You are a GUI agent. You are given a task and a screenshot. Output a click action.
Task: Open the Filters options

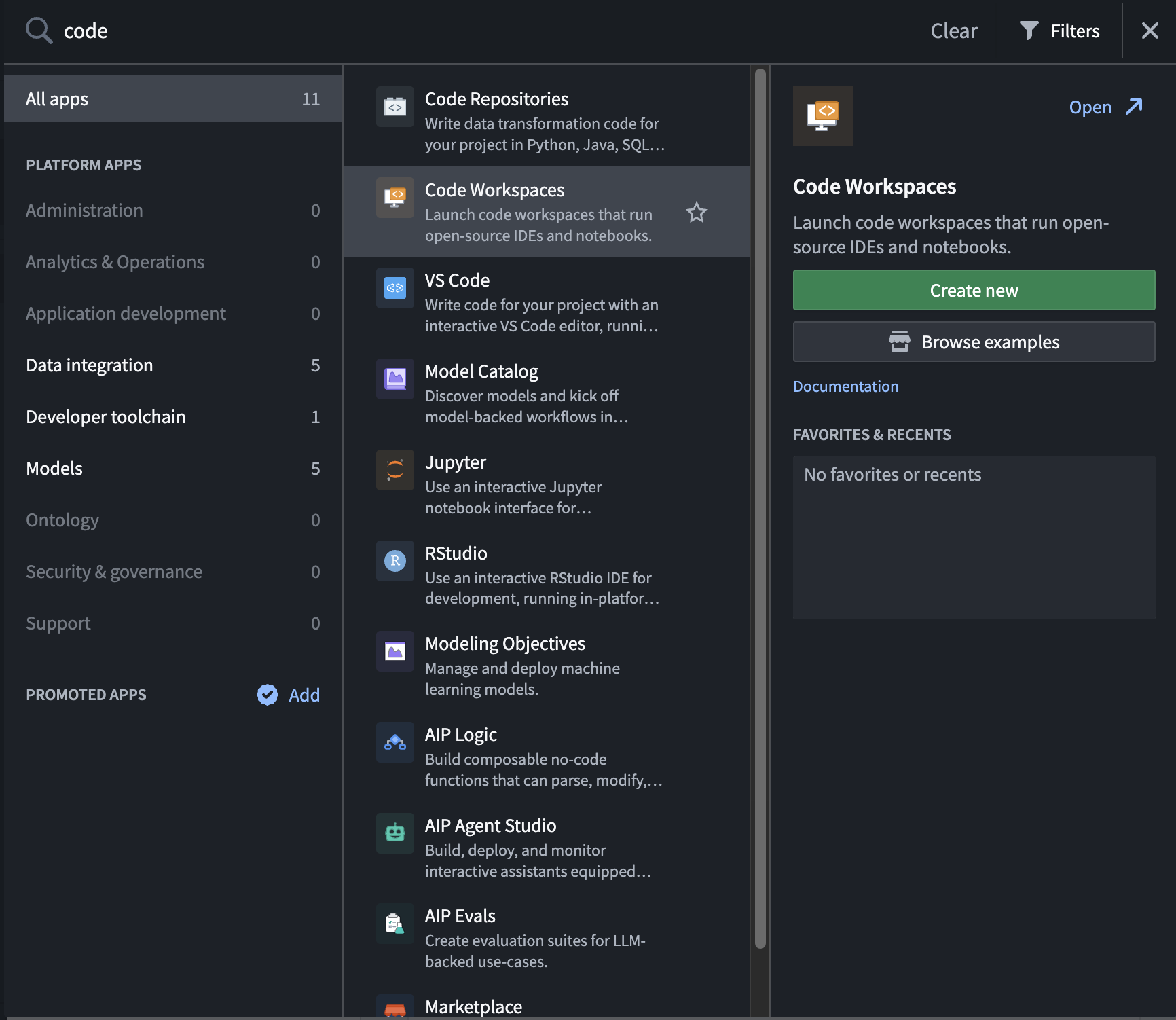tap(1060, 31)
